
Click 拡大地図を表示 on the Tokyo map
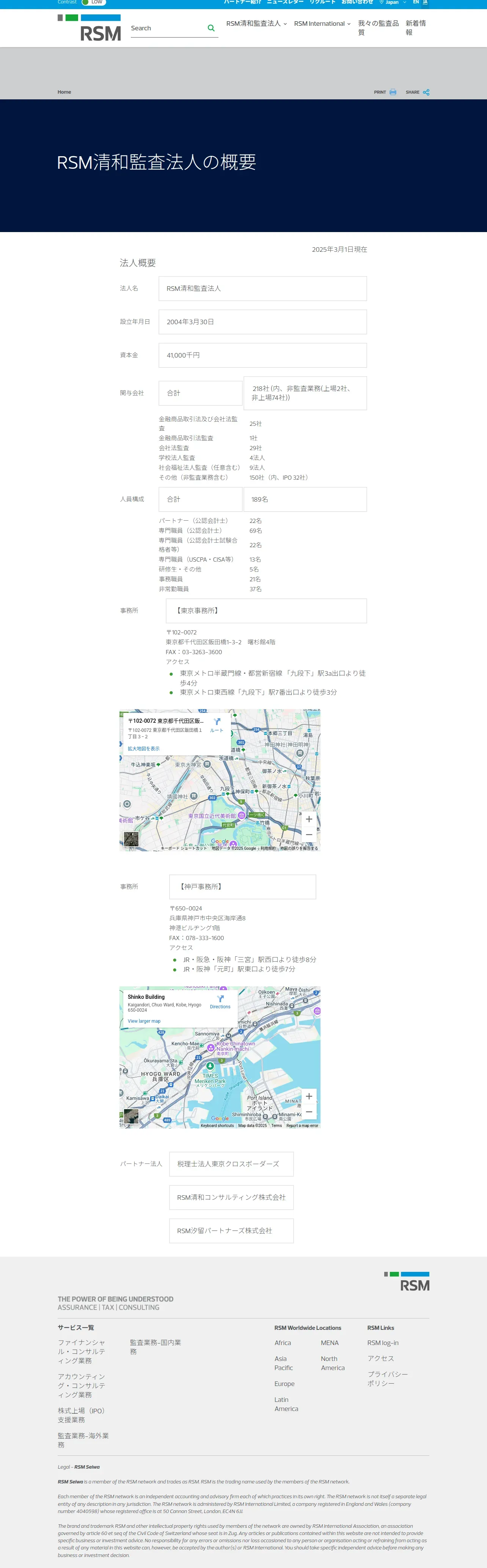pos(144,749)
